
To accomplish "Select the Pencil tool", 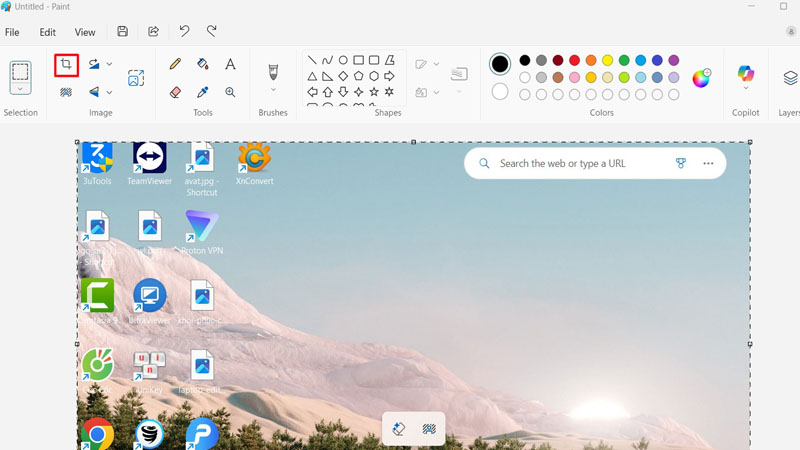I will pyautogui.click(x=175, y=64).
